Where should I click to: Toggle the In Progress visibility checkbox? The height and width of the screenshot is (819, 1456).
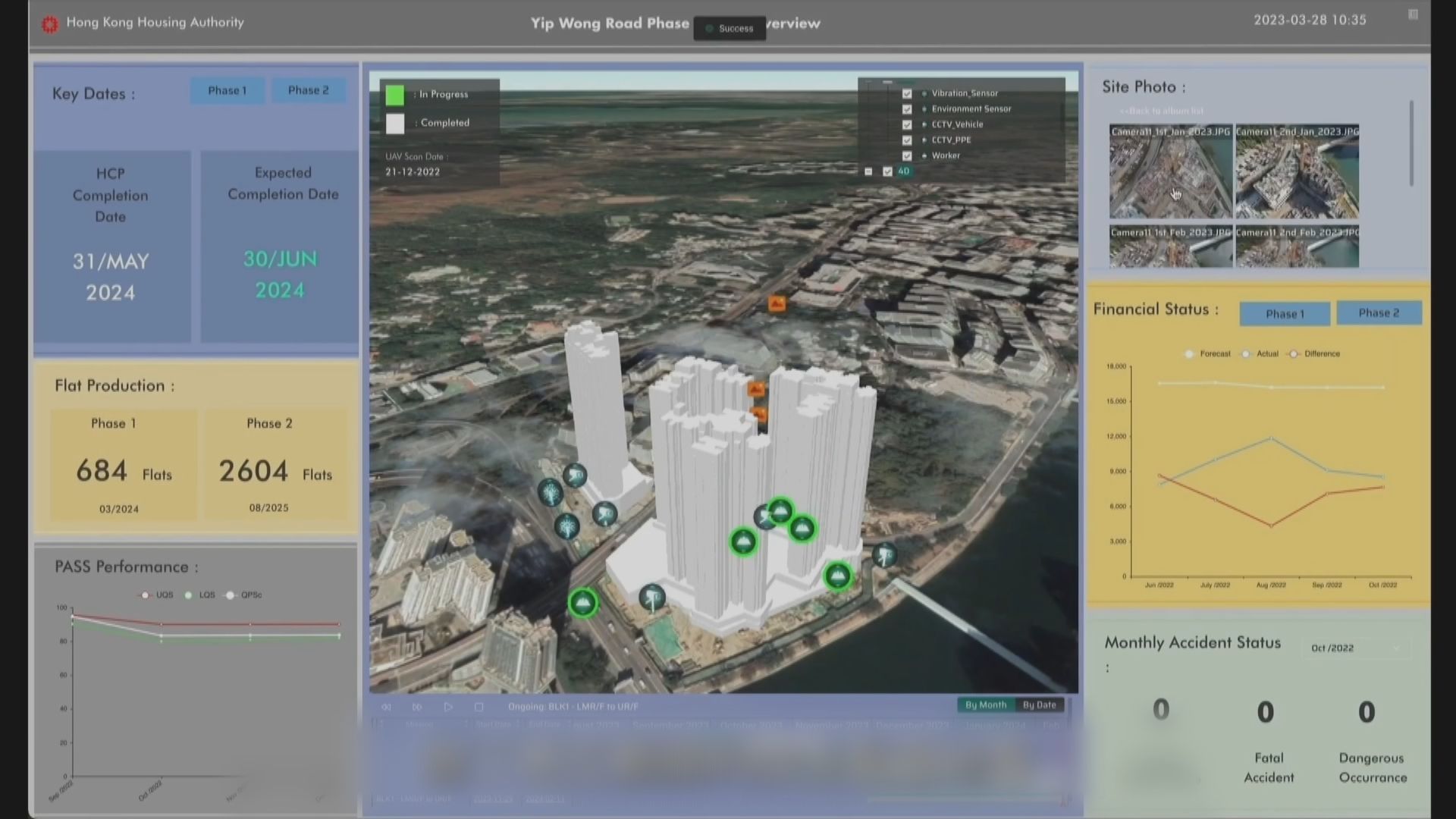[395, 94]
